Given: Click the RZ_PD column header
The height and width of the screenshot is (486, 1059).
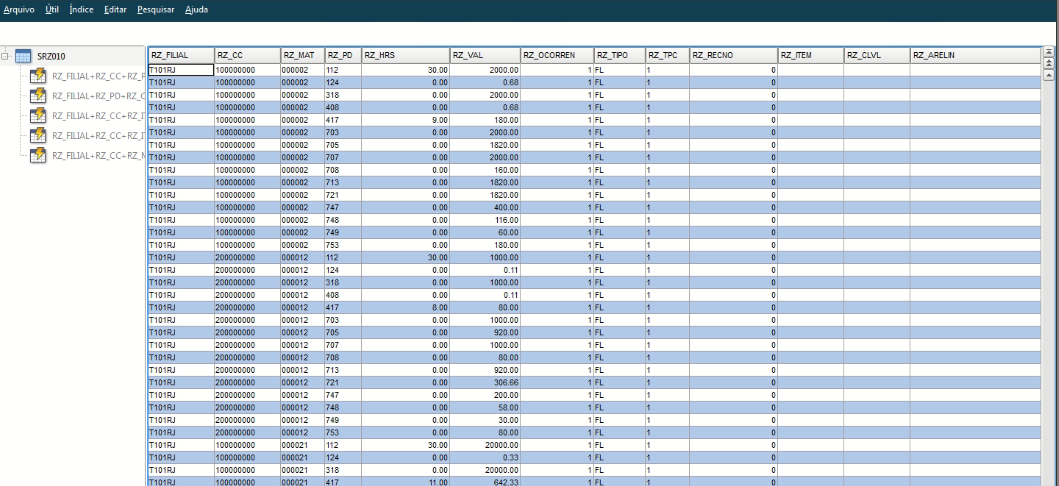Looking at the screenshot, I should [343, 55].
